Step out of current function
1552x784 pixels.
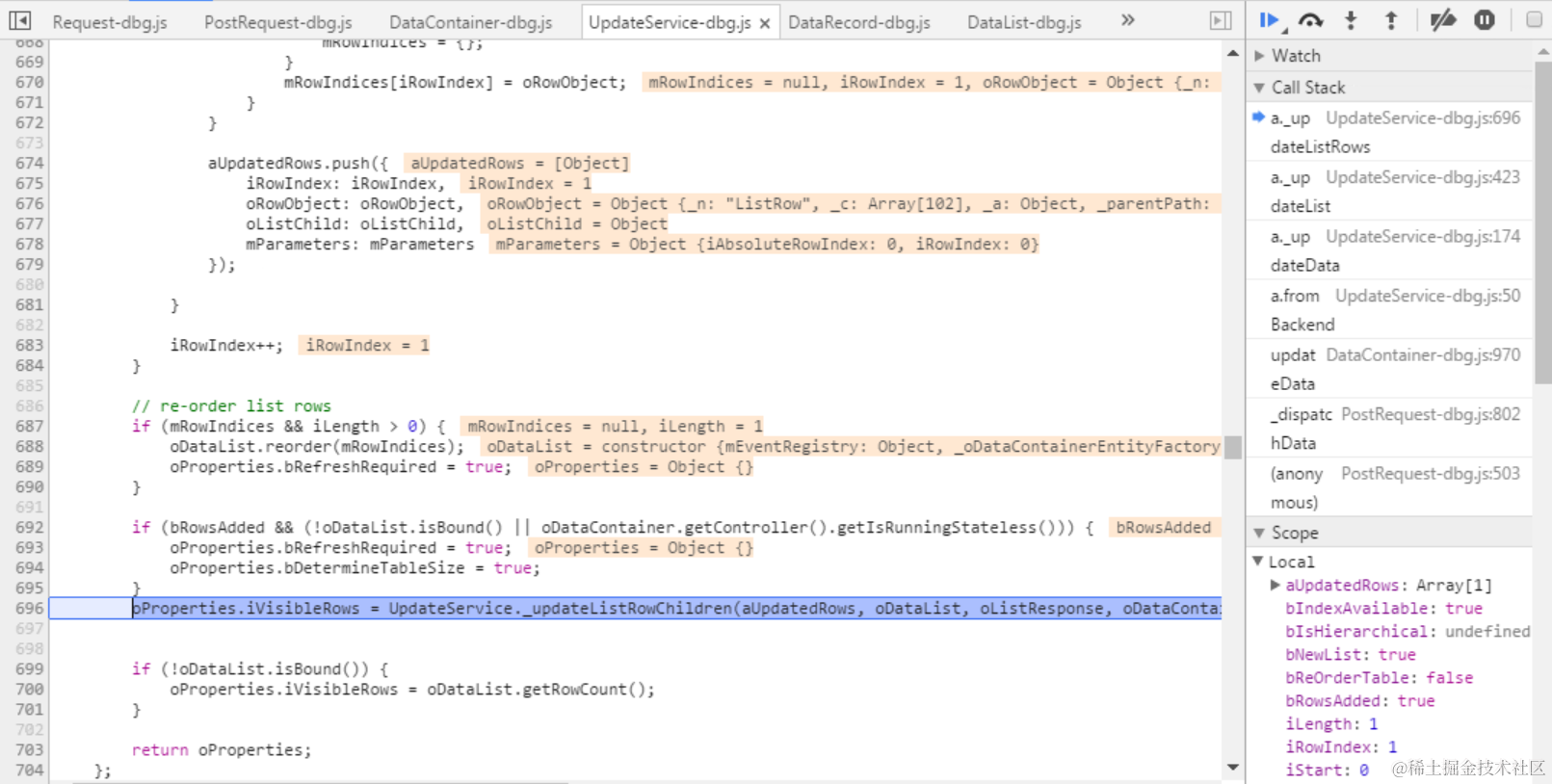click(1391, 20)
